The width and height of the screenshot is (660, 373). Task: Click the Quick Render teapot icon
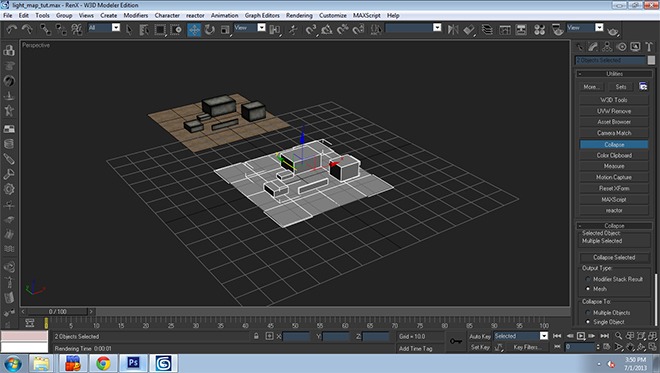pyautogui.click(x=613, y=31)
